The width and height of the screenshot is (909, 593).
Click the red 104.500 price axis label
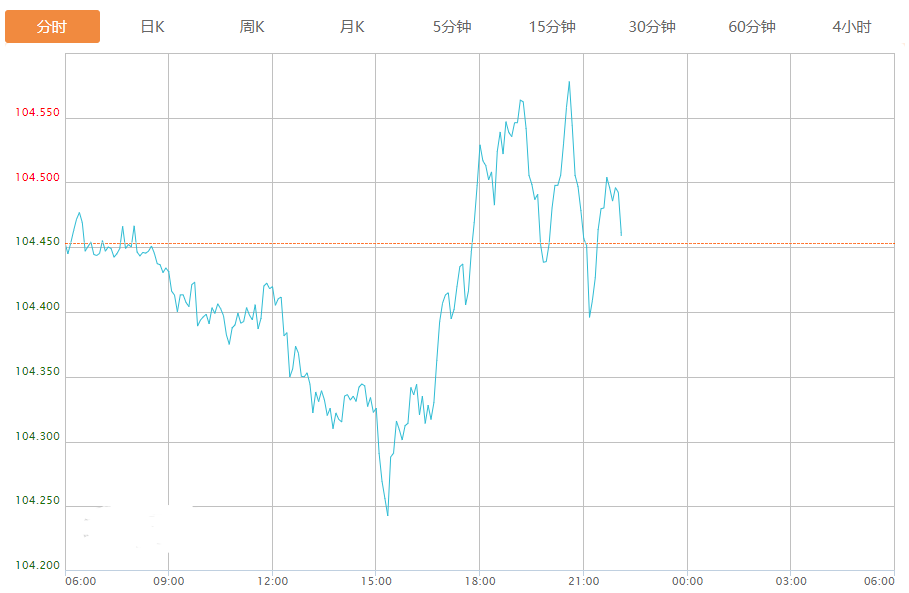38,178
